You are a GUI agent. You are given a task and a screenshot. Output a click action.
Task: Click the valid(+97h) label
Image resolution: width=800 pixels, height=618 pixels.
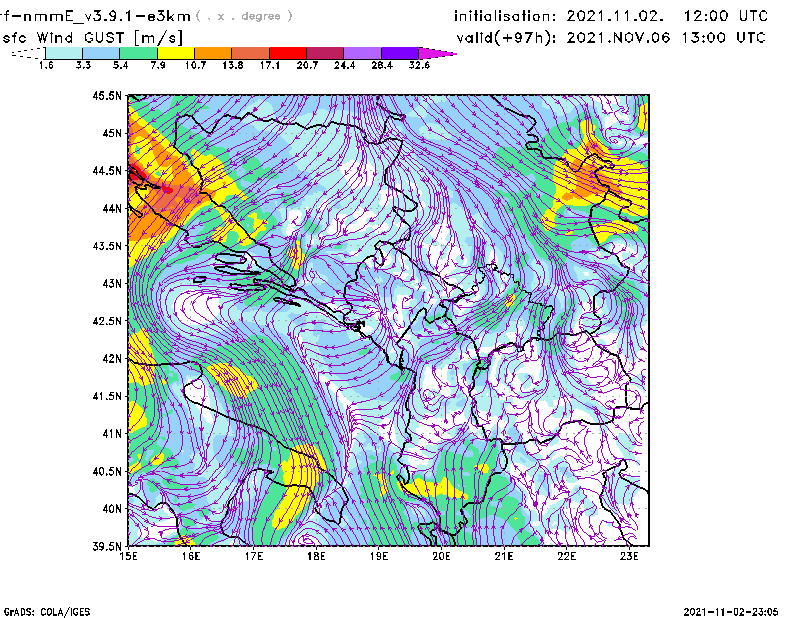506,38
